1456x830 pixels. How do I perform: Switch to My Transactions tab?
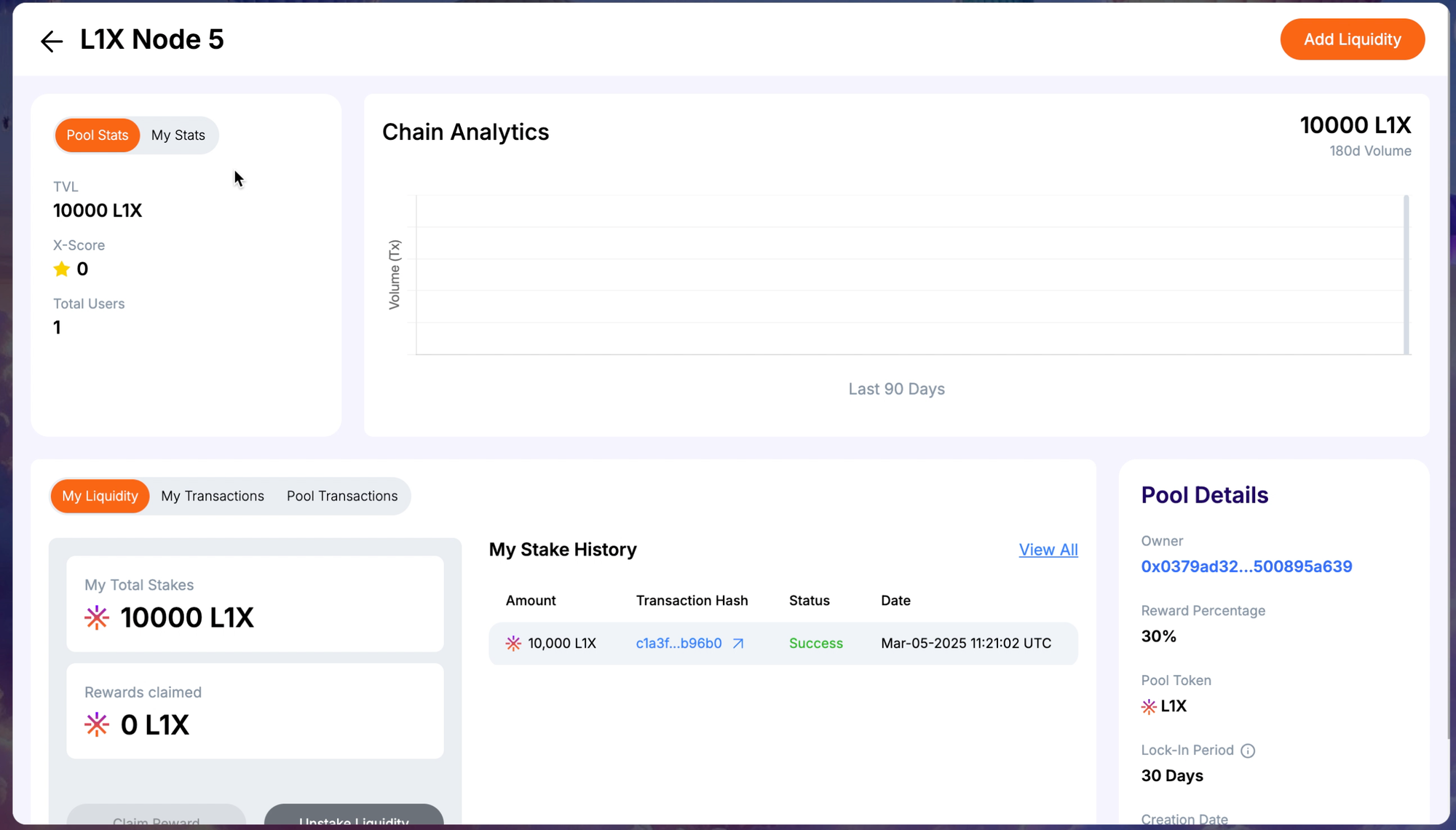coord(213,496)
